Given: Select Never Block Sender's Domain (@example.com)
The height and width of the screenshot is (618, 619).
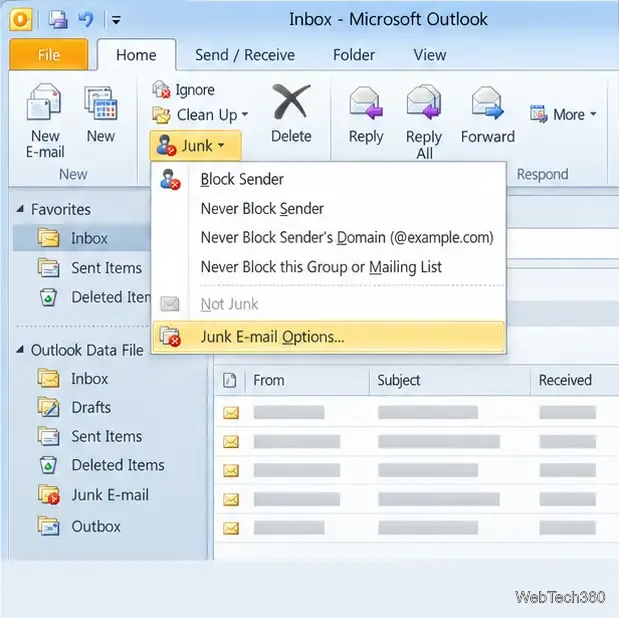Looking at the screenshot, I should [328, 238].
